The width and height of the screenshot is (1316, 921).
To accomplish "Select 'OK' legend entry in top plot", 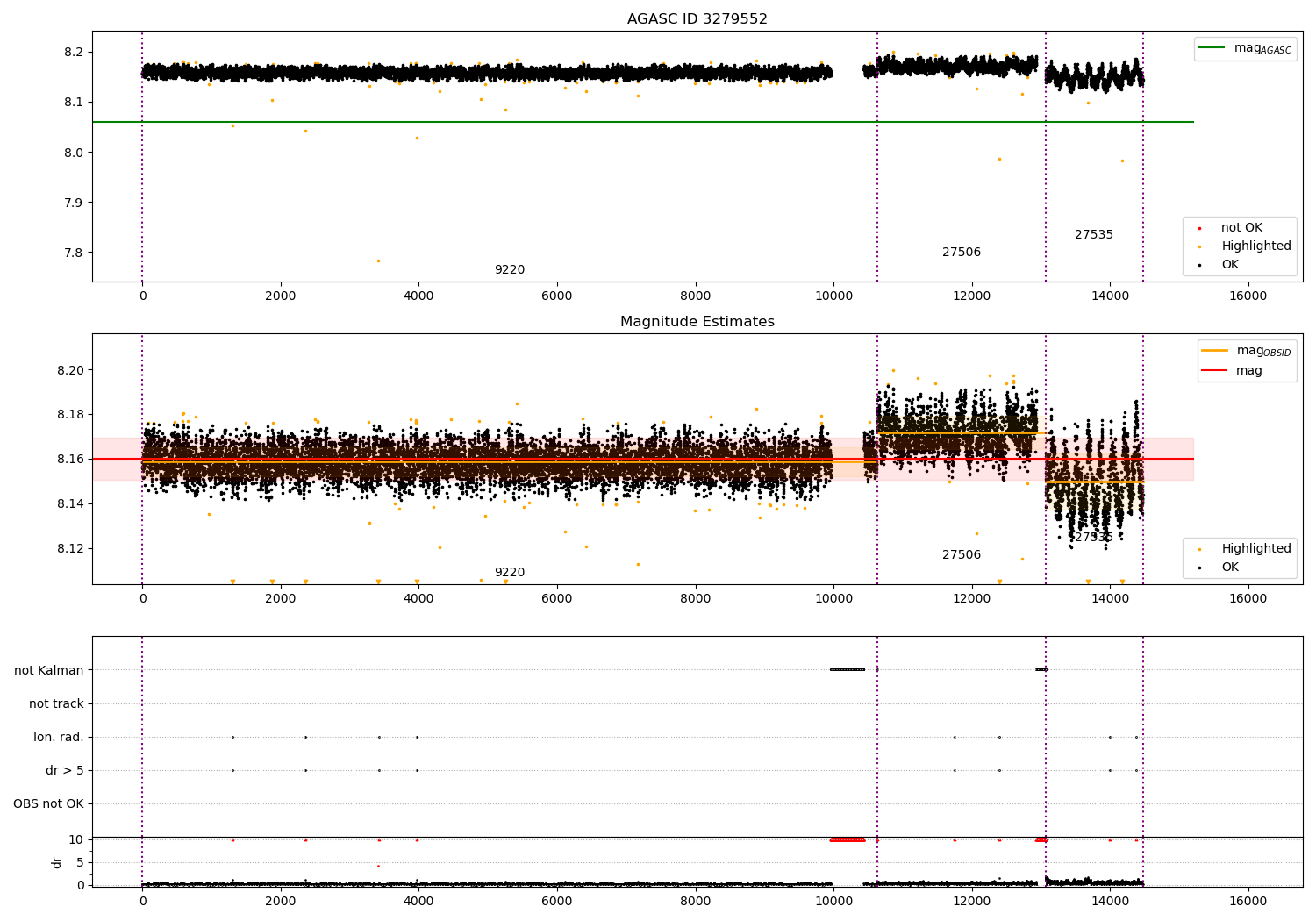I will [1230, 264].
